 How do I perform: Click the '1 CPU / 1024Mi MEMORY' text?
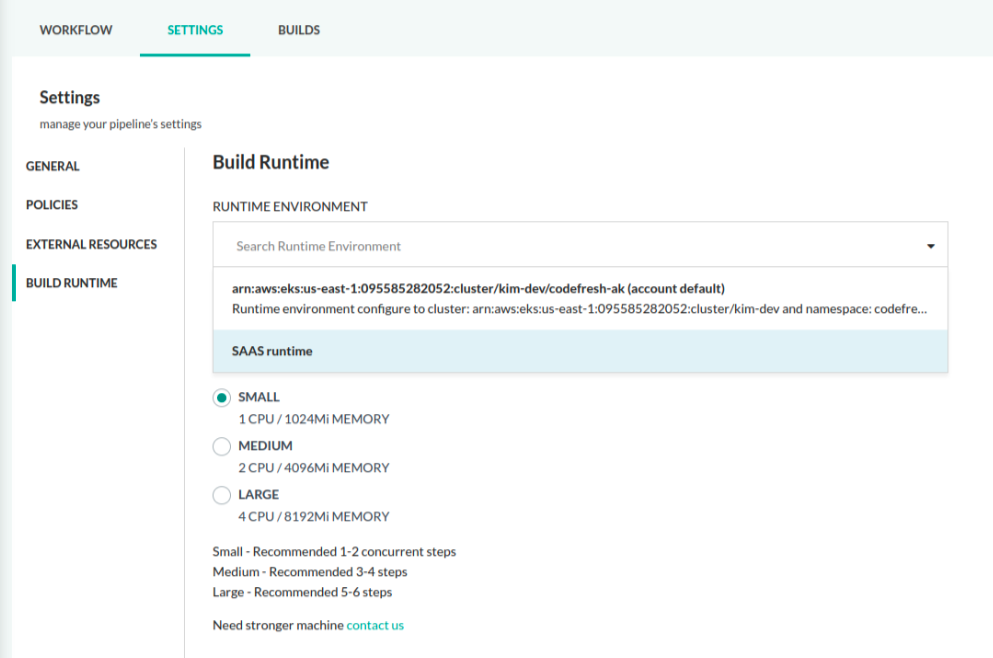pyautogui.click(x=313, y=419)
